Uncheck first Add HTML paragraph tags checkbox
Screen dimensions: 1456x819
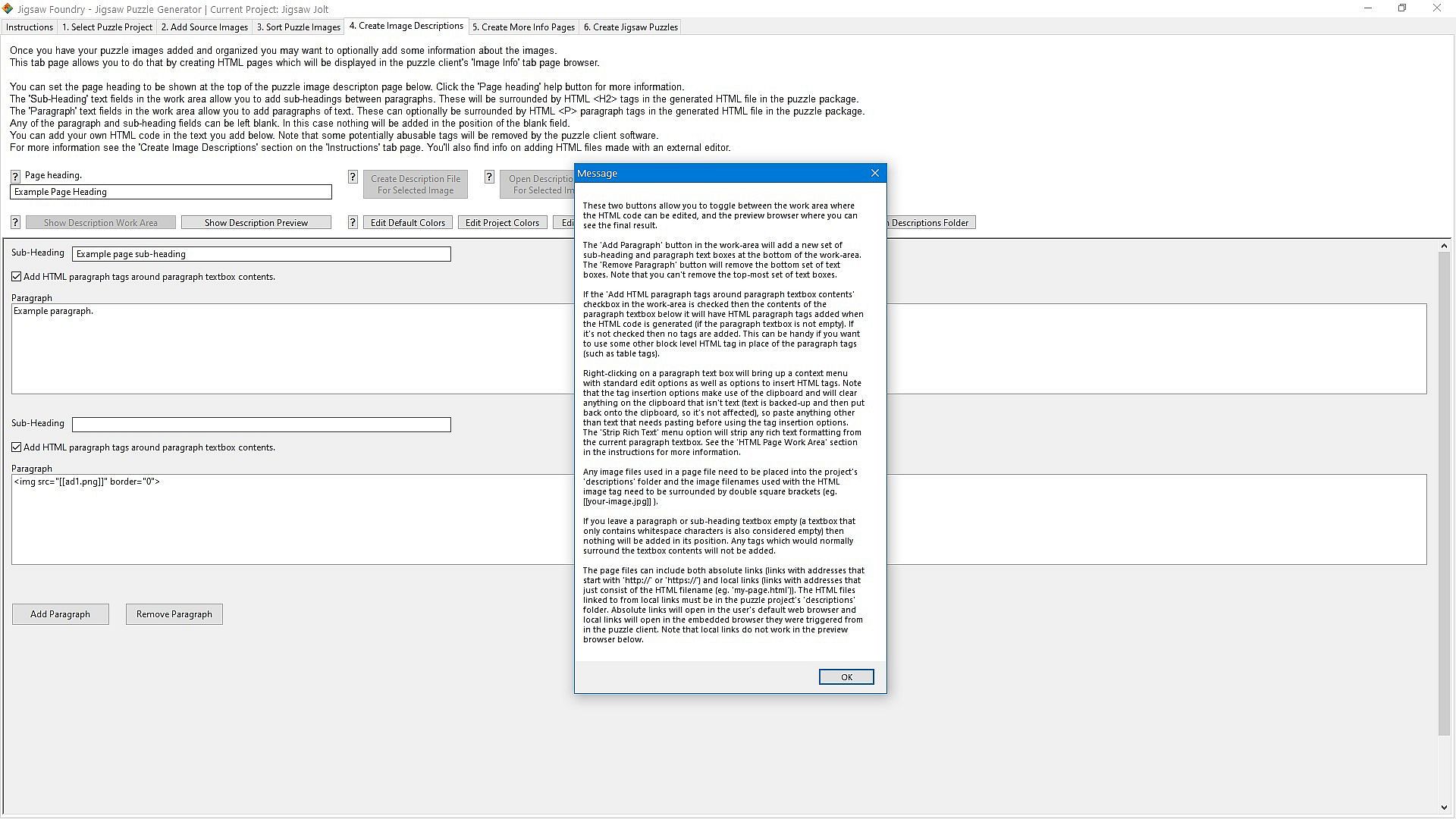point(17,277)
